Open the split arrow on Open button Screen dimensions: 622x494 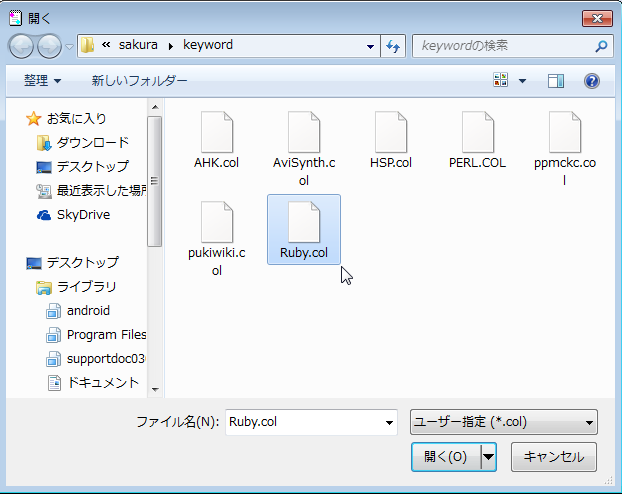click(x=488, y=457)
